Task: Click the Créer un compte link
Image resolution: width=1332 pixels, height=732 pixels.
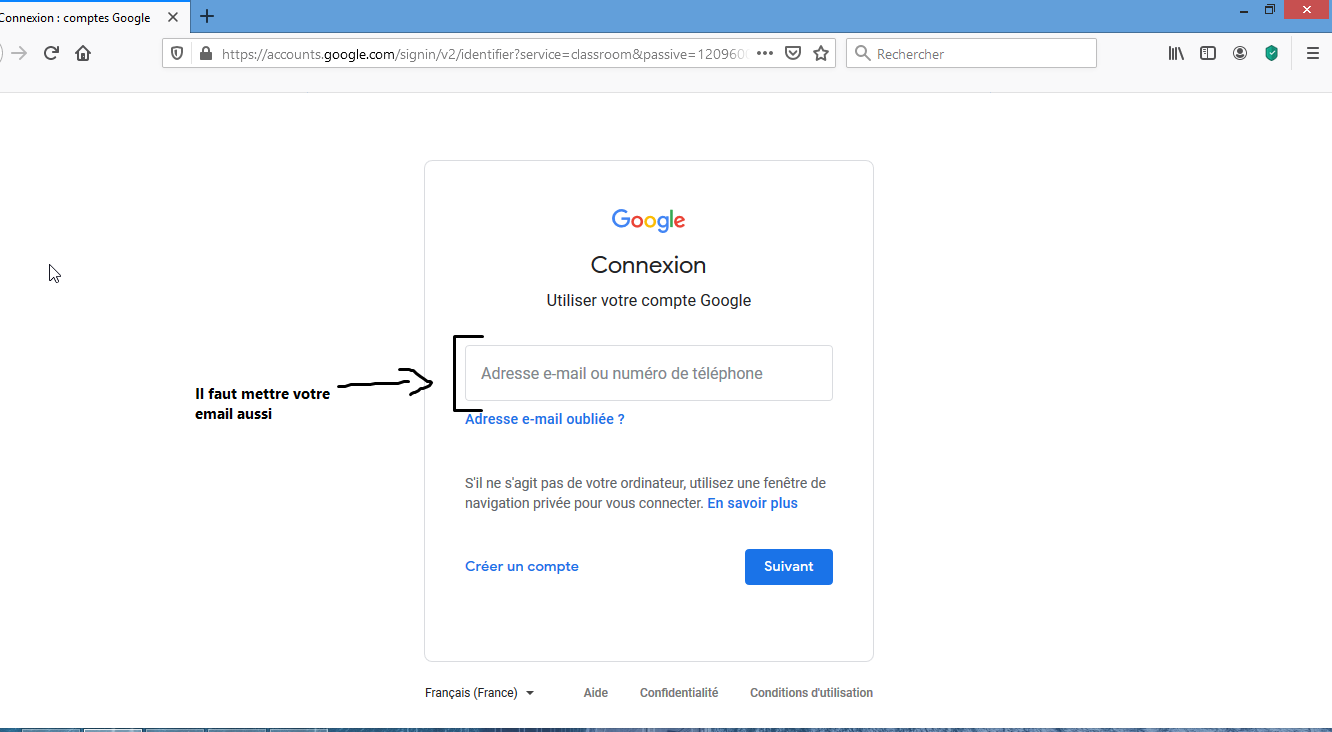Action: coord(521,567)
